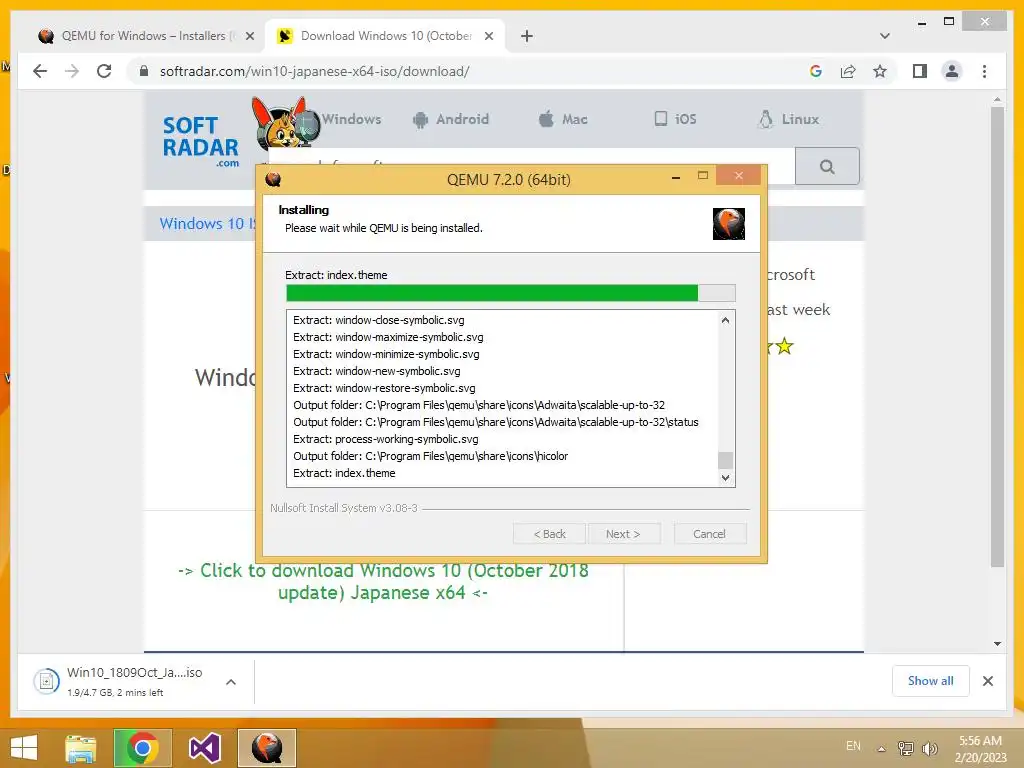Click the page scrollbar up arrow
The width and height of the screenshot is (1024, 768).
997,100
